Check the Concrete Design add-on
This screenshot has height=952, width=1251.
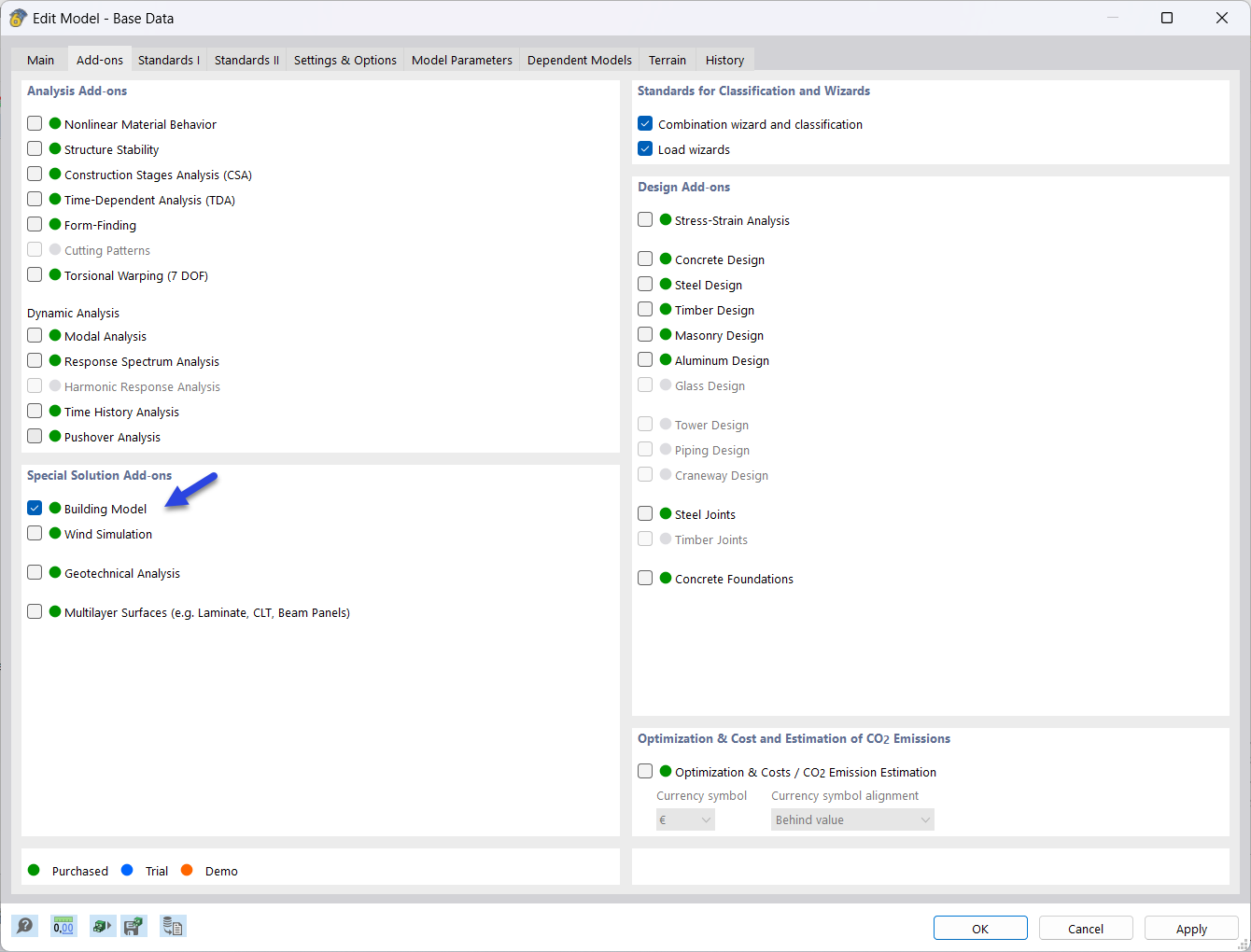click(645, 259)
